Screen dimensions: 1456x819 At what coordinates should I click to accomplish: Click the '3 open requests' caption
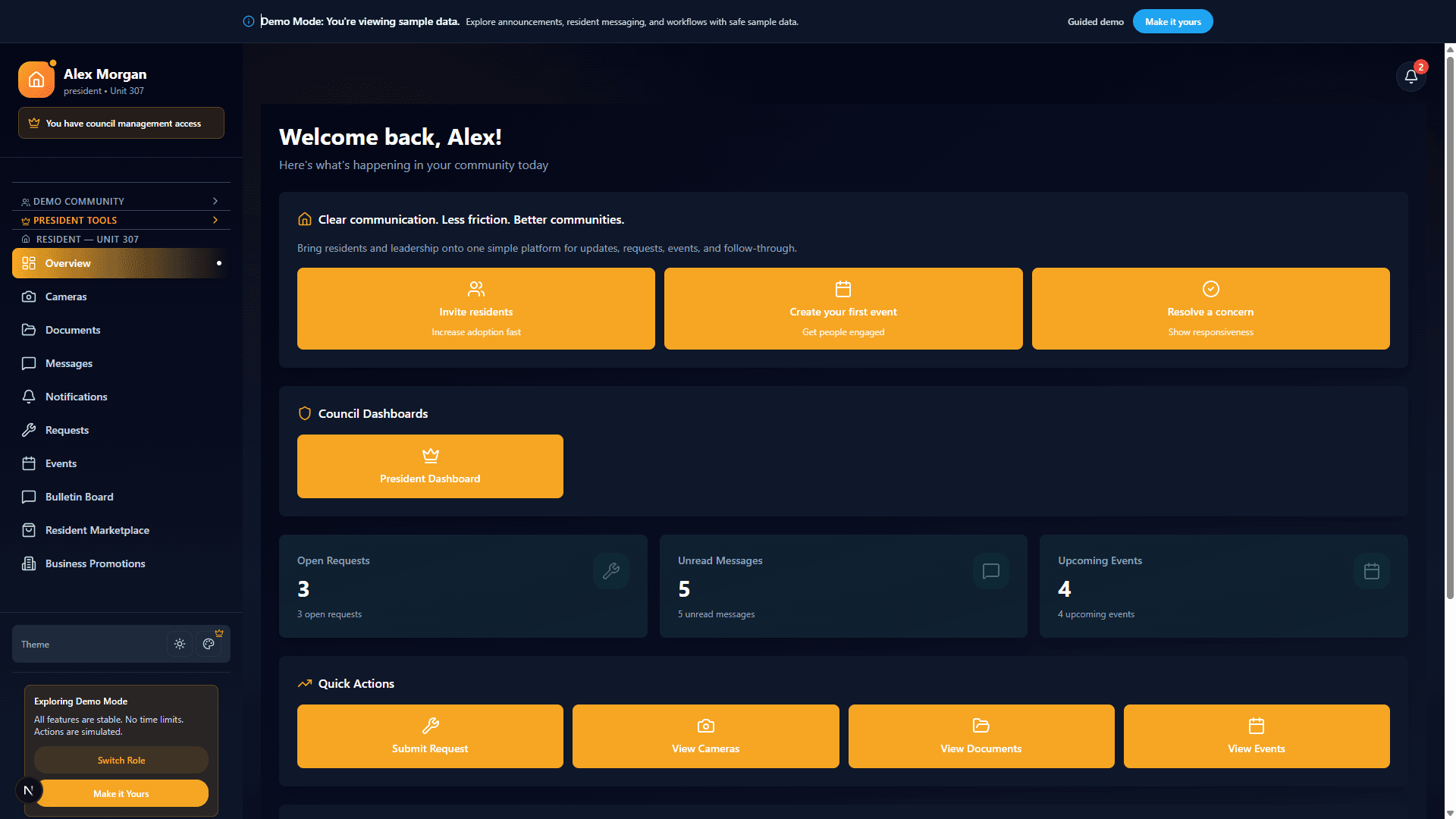329,614
